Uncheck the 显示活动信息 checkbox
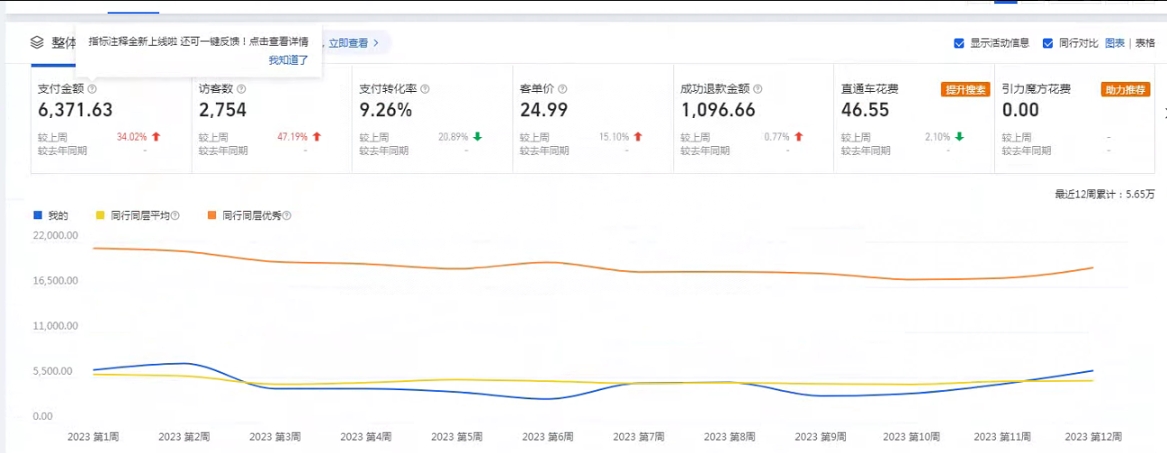Image resolution: width=1167 pixels, height=453 pixels. pyautogui.click(x=960, y=43)
